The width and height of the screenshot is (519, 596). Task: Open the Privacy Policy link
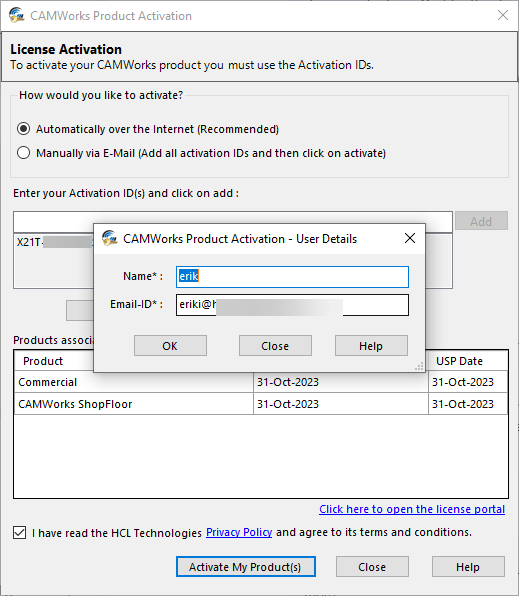point(239,532)
